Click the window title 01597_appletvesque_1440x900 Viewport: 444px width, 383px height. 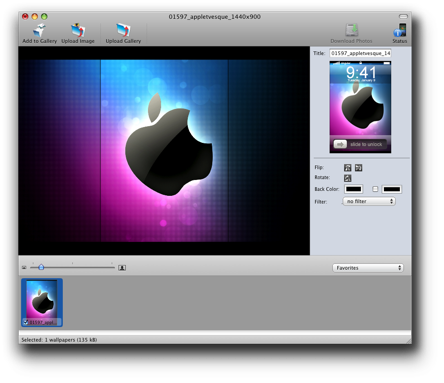[214, 16]
